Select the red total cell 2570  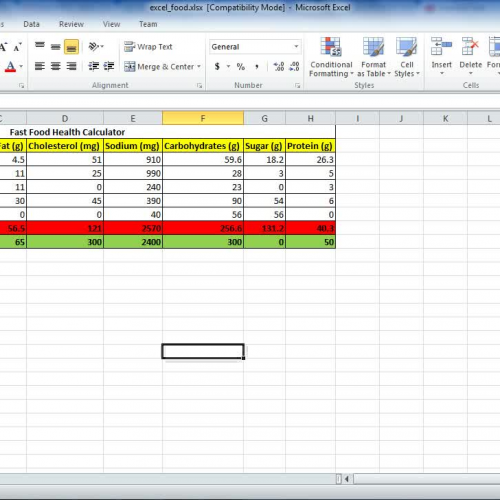[x=133, y=228]
